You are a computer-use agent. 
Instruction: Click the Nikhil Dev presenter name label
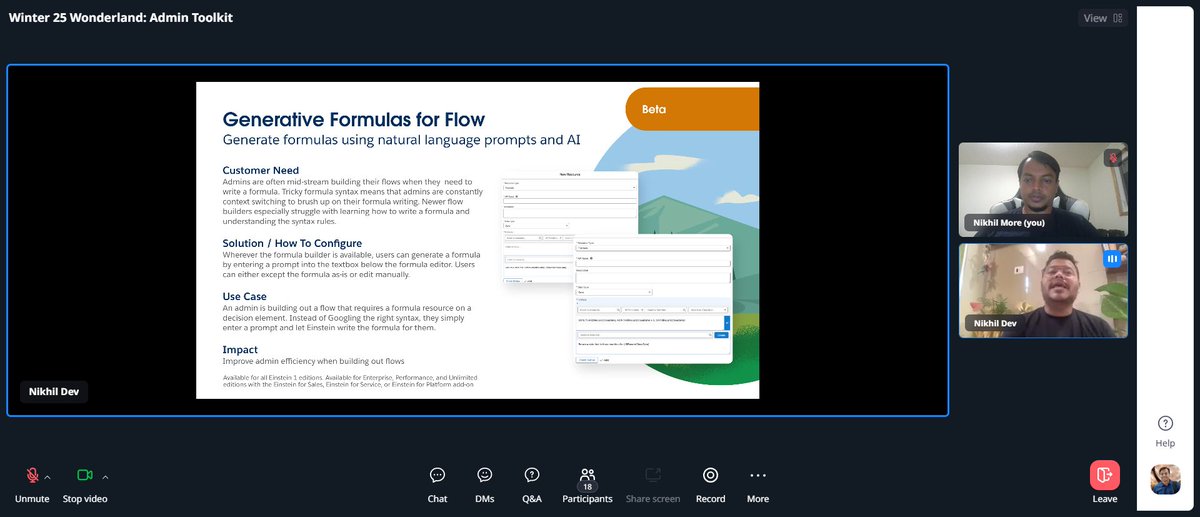tap(54, 392)
